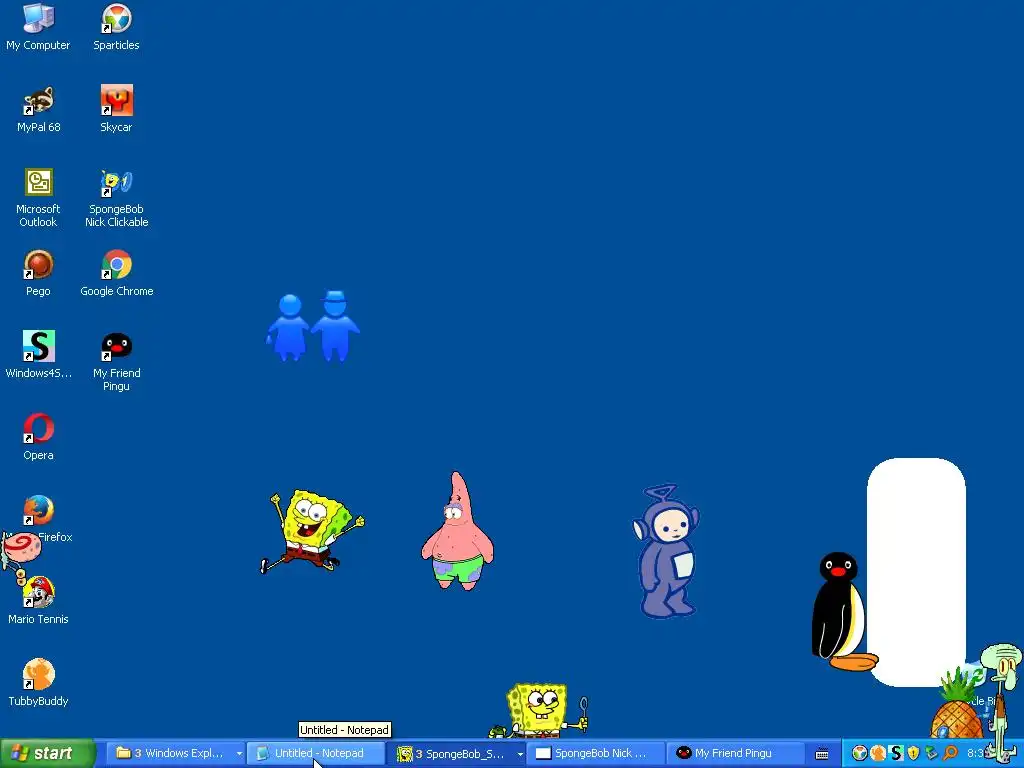Expand Windows Explorer taskbar group arrow

point(239,754)
